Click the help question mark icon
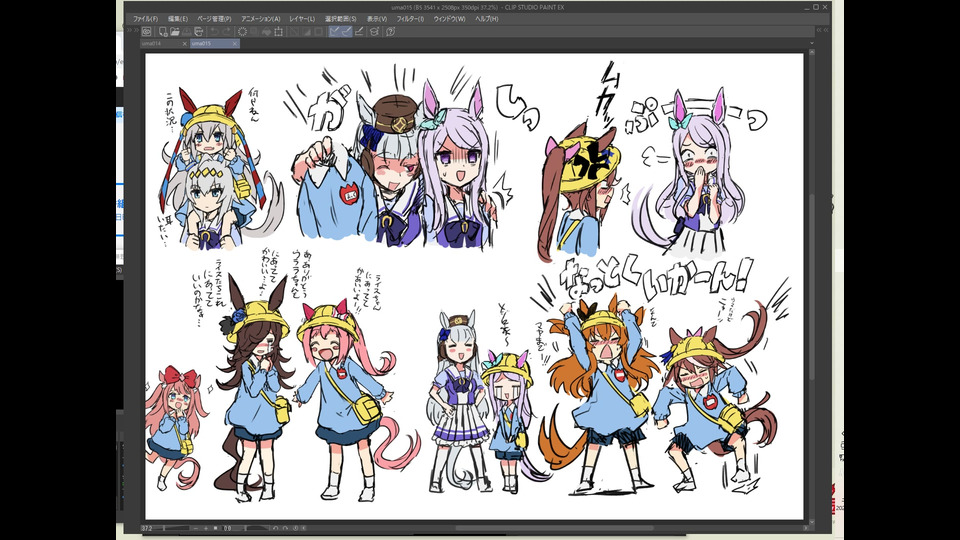 coord(391,31)
